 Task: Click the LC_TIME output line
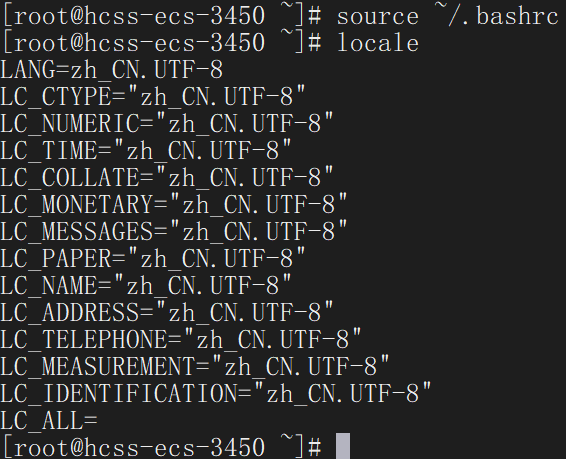click(x=146, y=150)
